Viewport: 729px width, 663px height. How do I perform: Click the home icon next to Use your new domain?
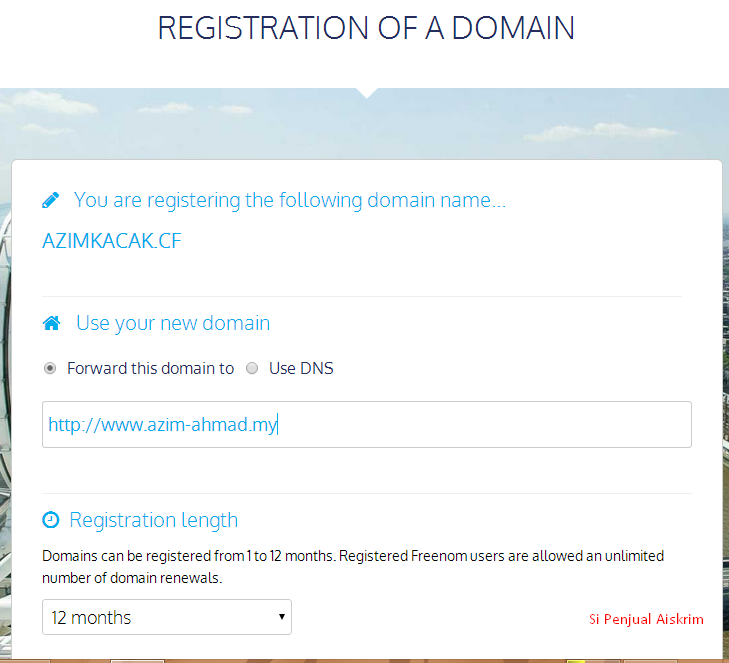pos(52,323)
